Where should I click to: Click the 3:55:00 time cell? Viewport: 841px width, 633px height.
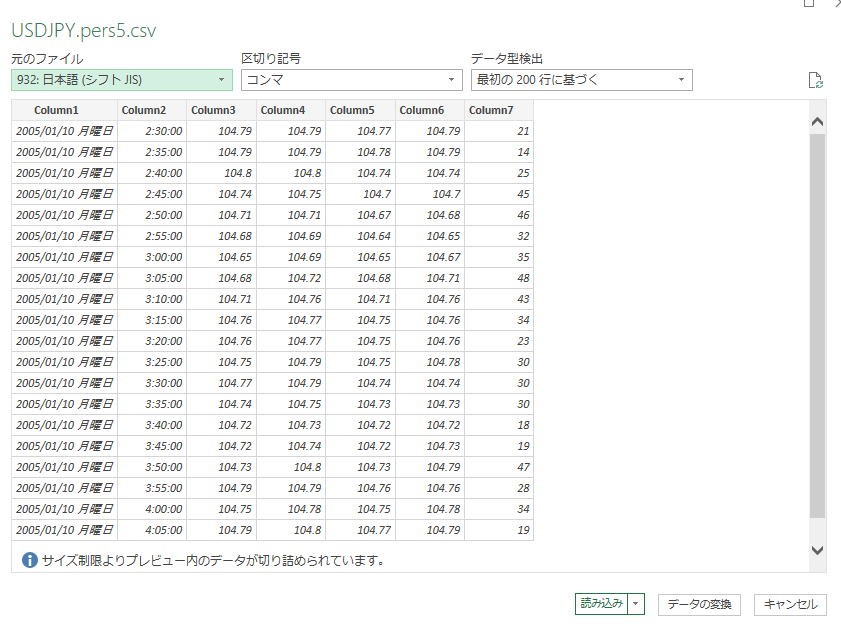152,488
